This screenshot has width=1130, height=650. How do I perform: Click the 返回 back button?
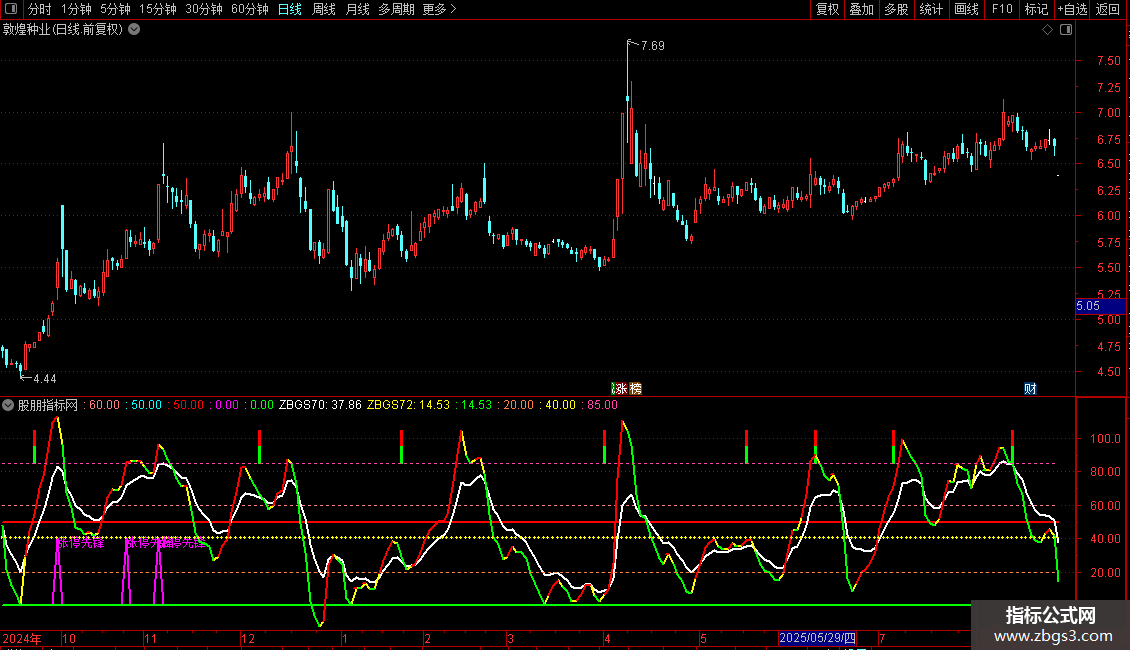tap(1108, 9)
